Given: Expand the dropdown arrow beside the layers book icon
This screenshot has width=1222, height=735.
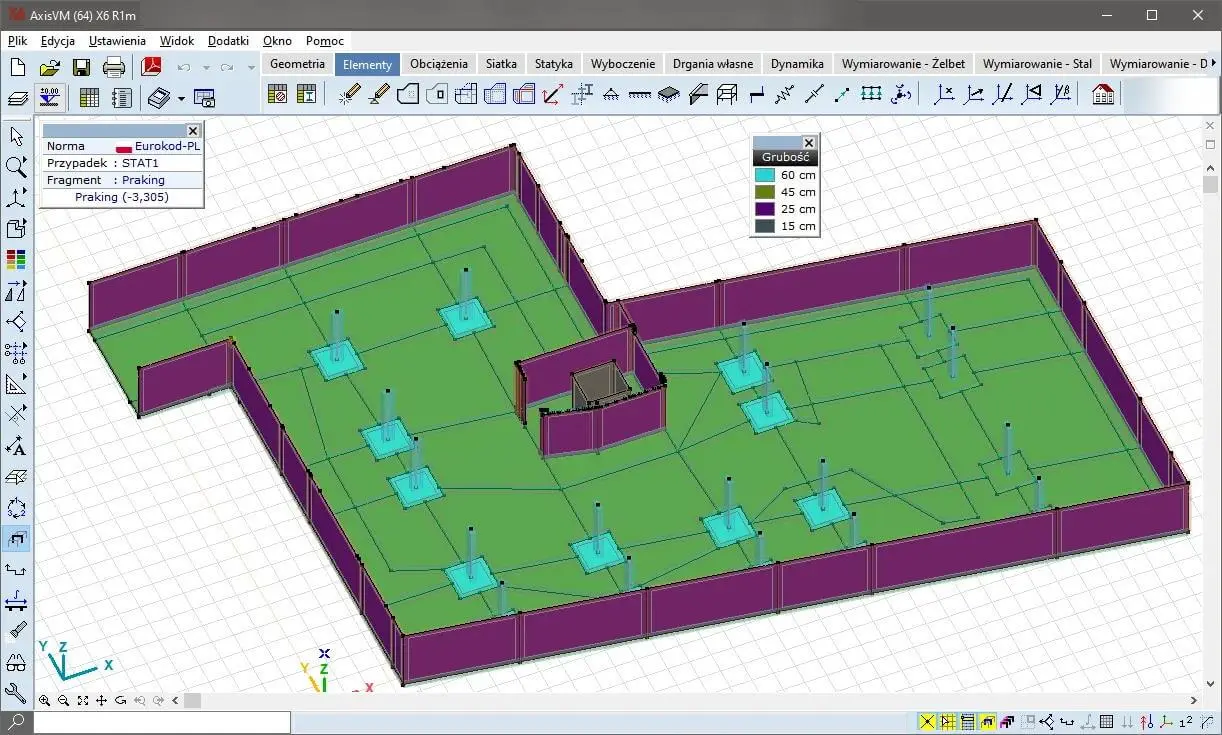Looking at the screenshot, I should pos(181,98).
